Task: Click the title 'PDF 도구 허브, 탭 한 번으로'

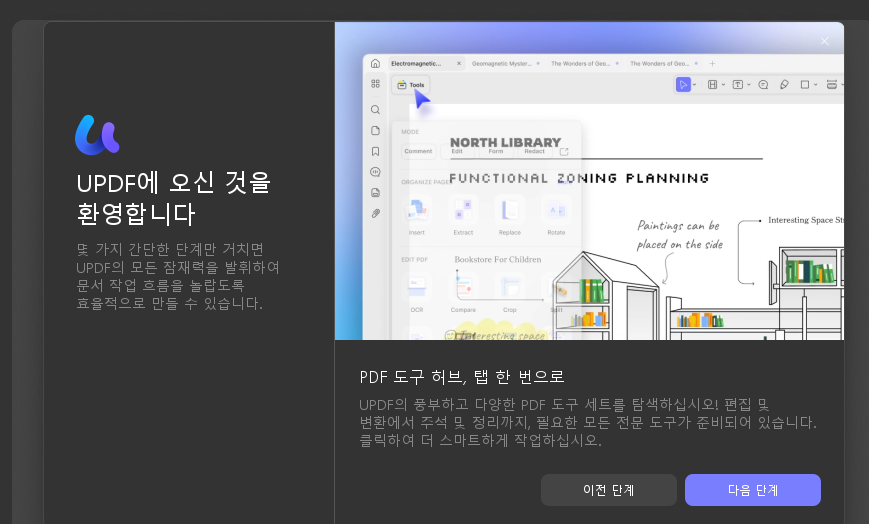Action: (x=462, y=377)
